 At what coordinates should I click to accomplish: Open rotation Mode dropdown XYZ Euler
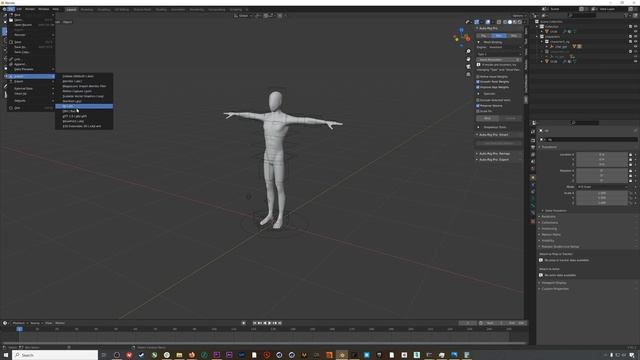pos(602,187)
